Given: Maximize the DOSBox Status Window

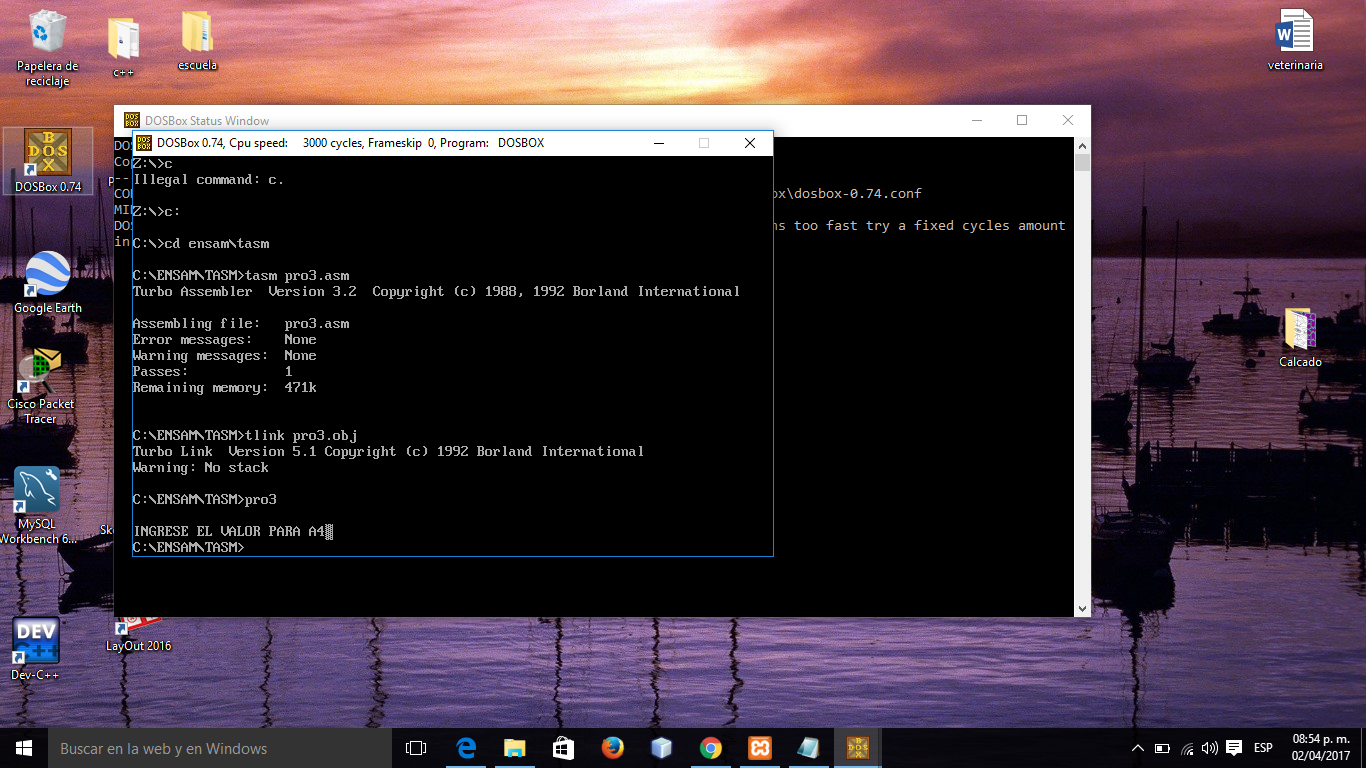Looking at the screenshot, I should click(x=1022, y=120).
